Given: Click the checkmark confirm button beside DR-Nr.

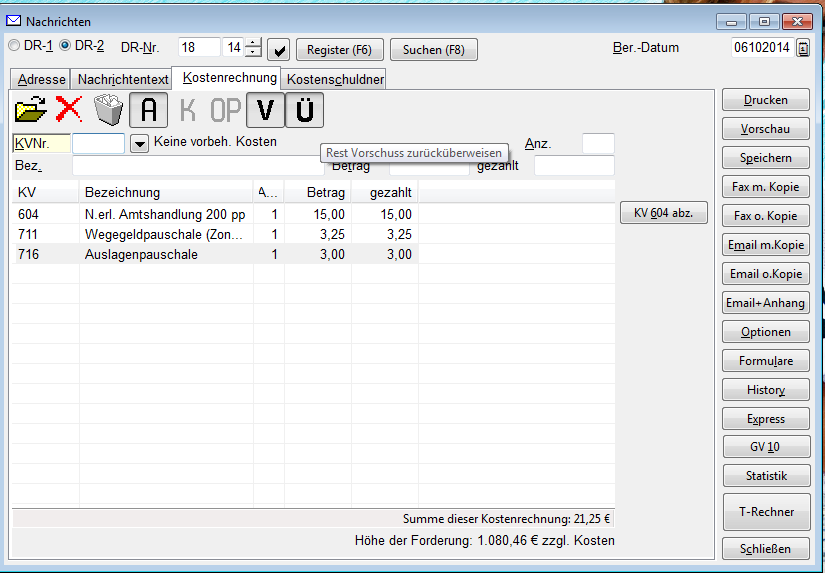Looking at the screenshot, I should point(278,49).
